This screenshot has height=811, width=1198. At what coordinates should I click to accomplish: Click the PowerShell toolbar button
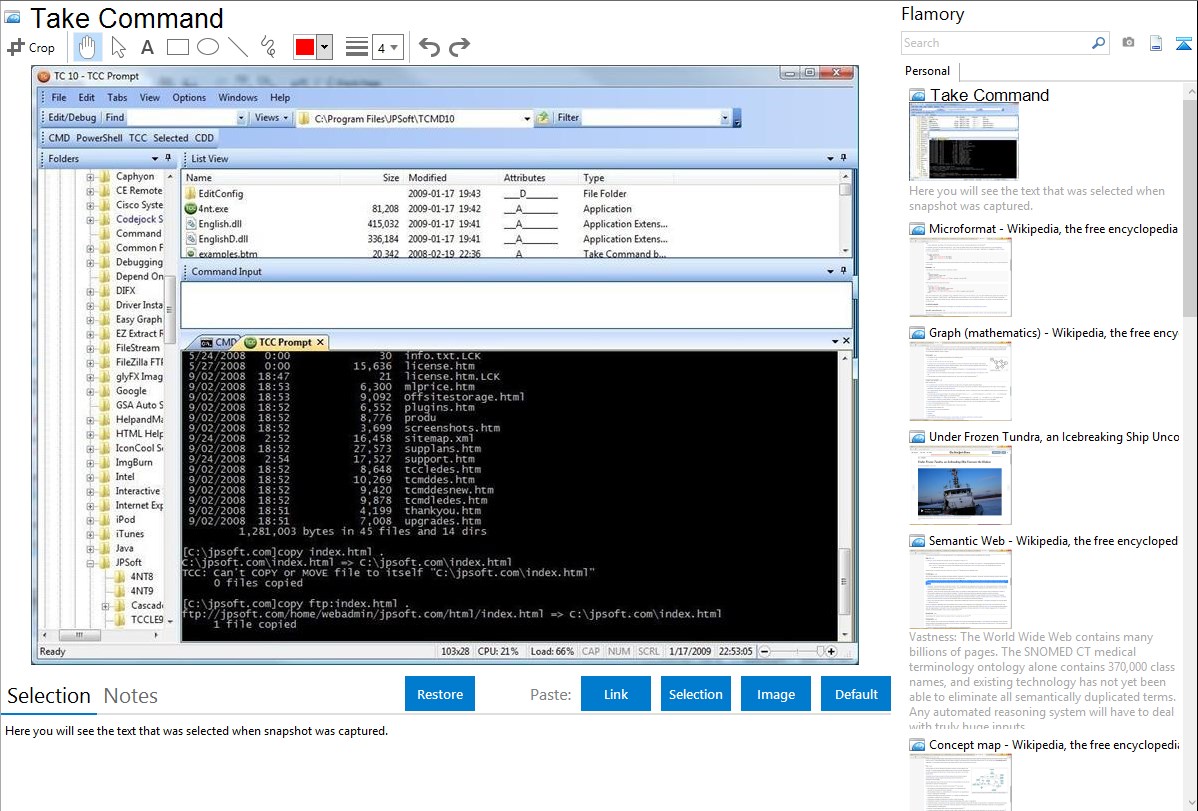(99, 138)
